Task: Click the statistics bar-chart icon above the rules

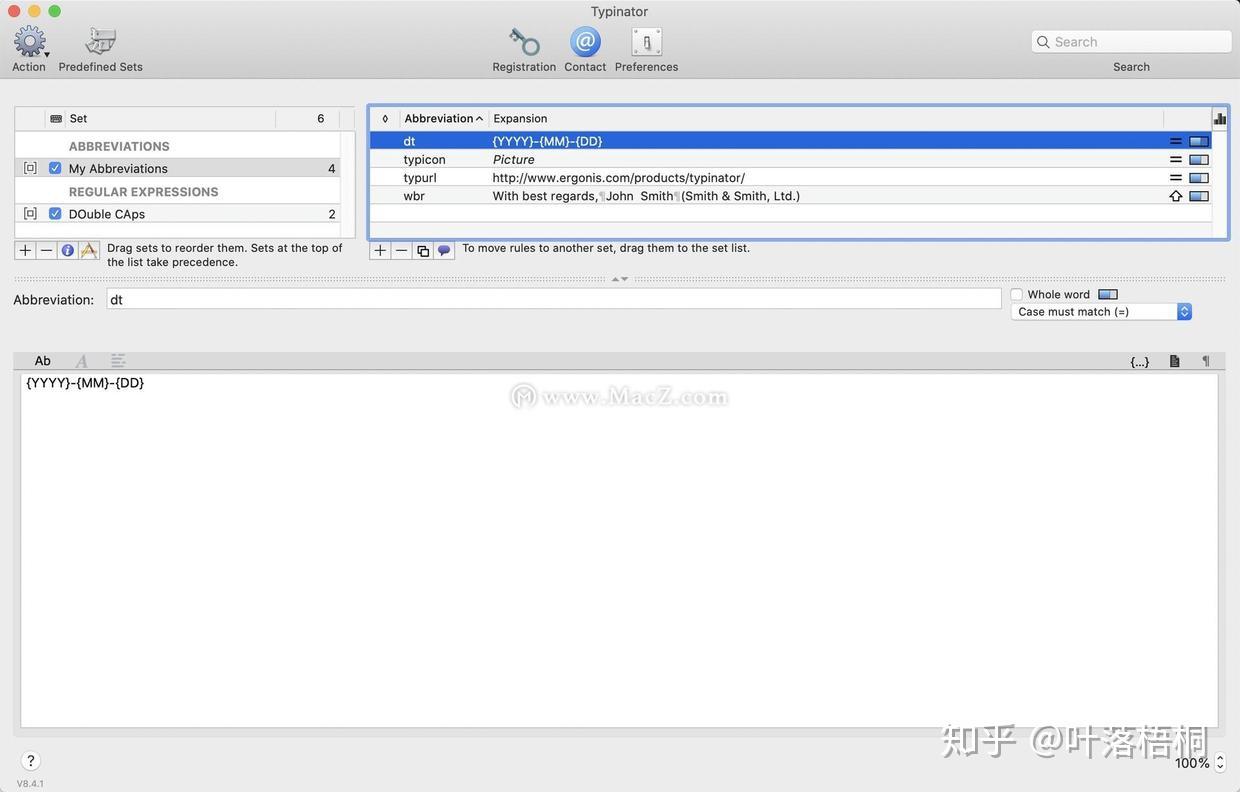Action: [x=1218, y=117]
